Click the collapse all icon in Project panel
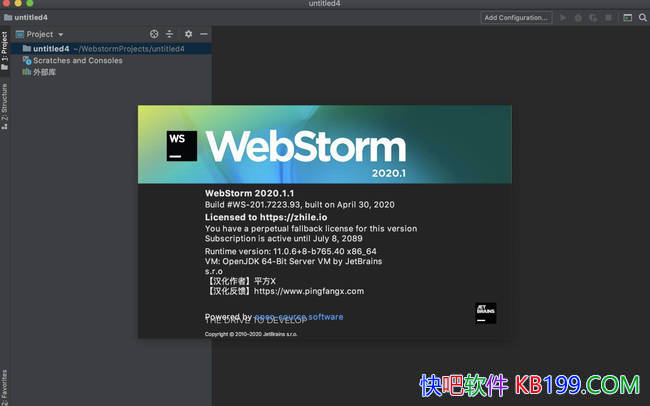Image resolution: width=650 pixels, height=406 pixels. [169, 34]
